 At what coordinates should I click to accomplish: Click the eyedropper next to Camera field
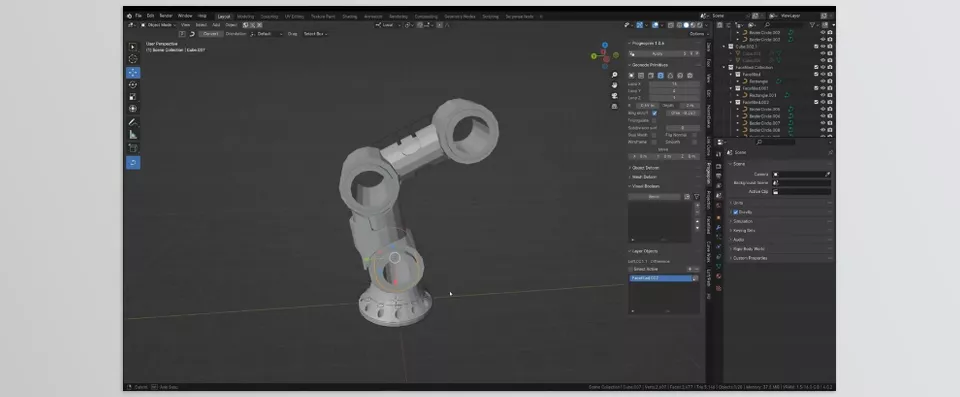[x=828, y=175]
